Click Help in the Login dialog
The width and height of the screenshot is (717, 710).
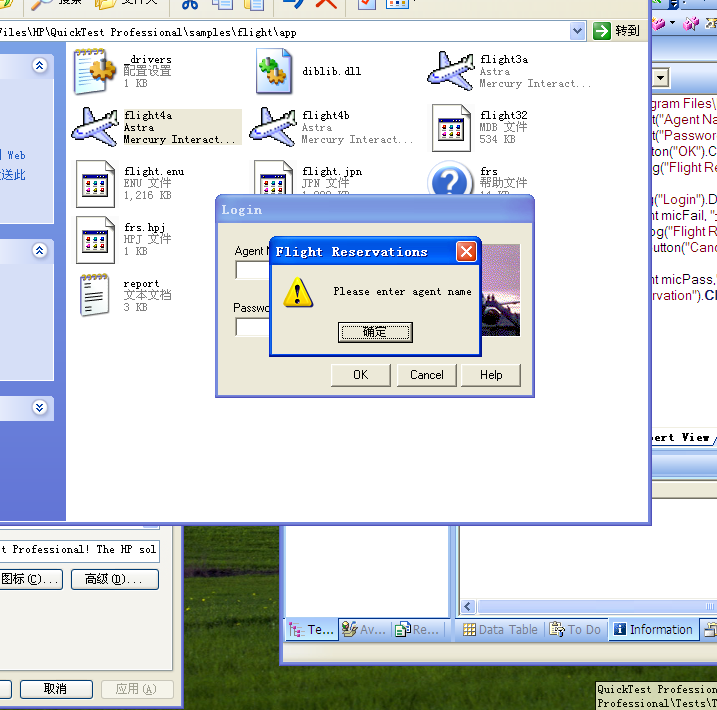click(x=491, y=375)
